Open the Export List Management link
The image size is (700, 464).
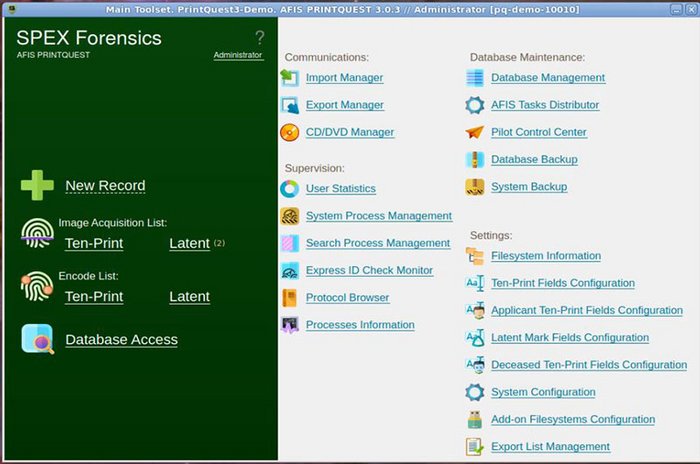click(550, 447)
